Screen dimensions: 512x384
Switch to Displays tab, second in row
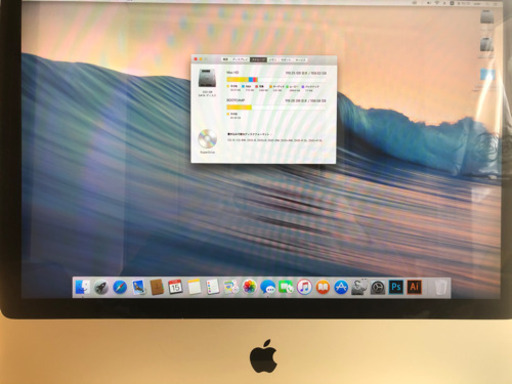[240, 59]
